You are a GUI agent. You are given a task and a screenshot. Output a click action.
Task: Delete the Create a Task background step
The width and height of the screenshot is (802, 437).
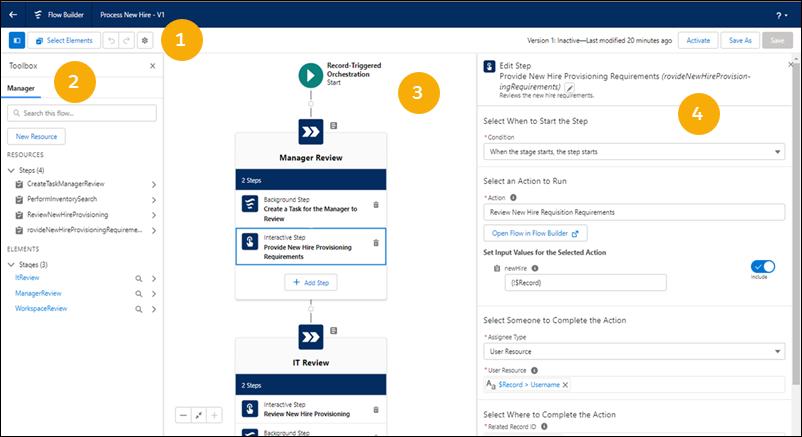[375, 204]
